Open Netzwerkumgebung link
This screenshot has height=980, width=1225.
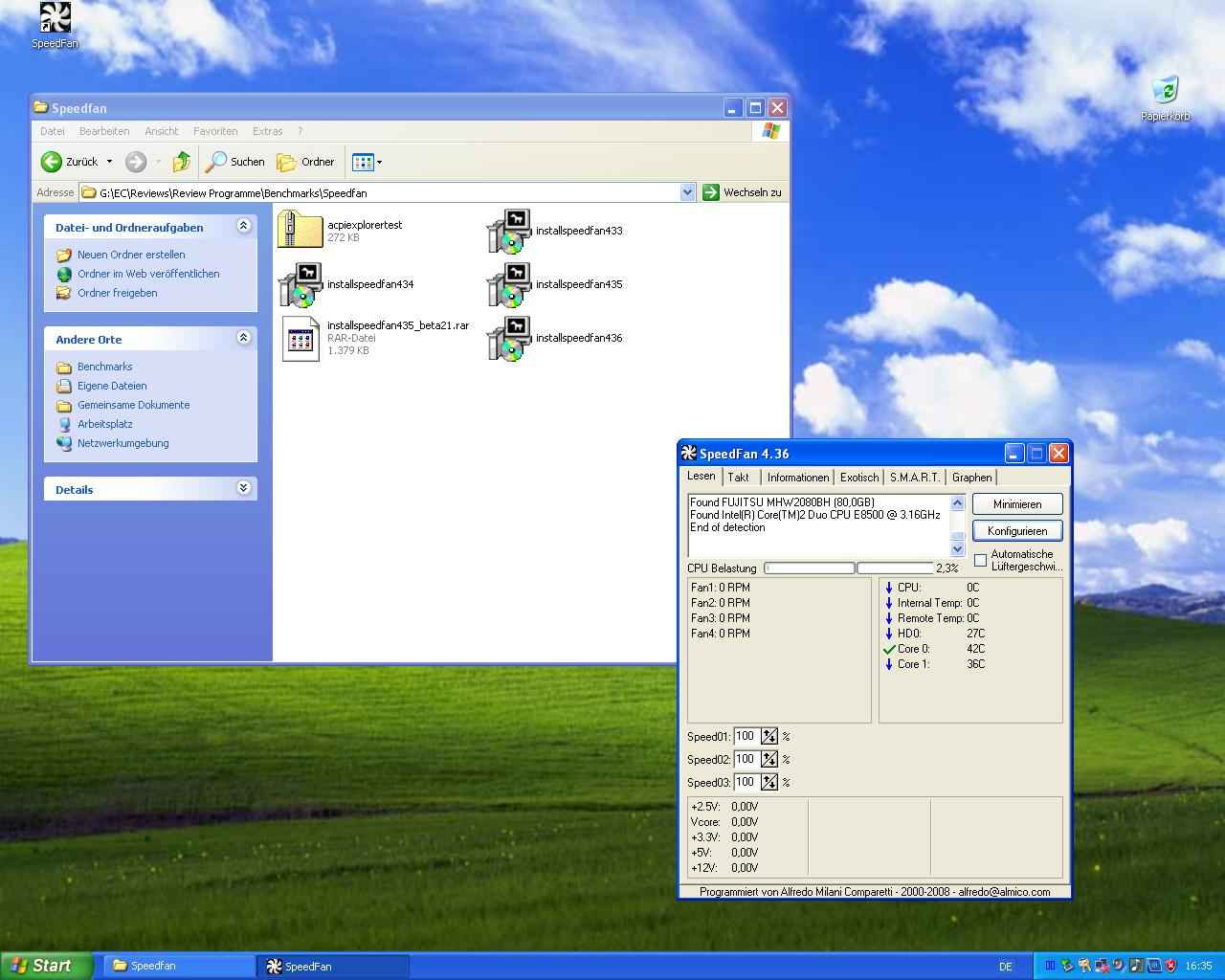[123, 443]
